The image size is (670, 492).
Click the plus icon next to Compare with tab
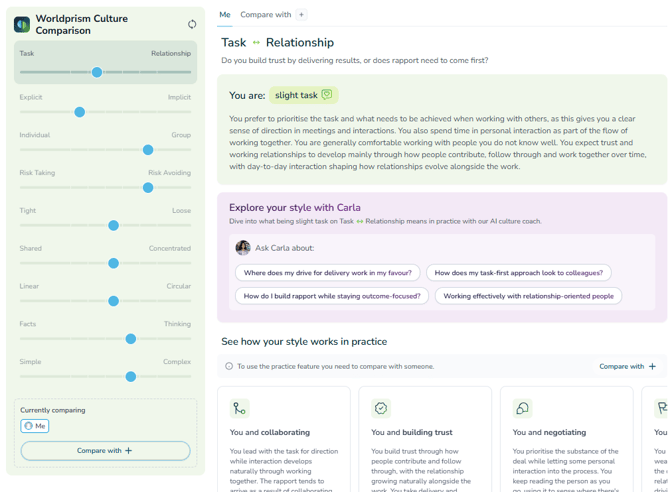[301, 15]
